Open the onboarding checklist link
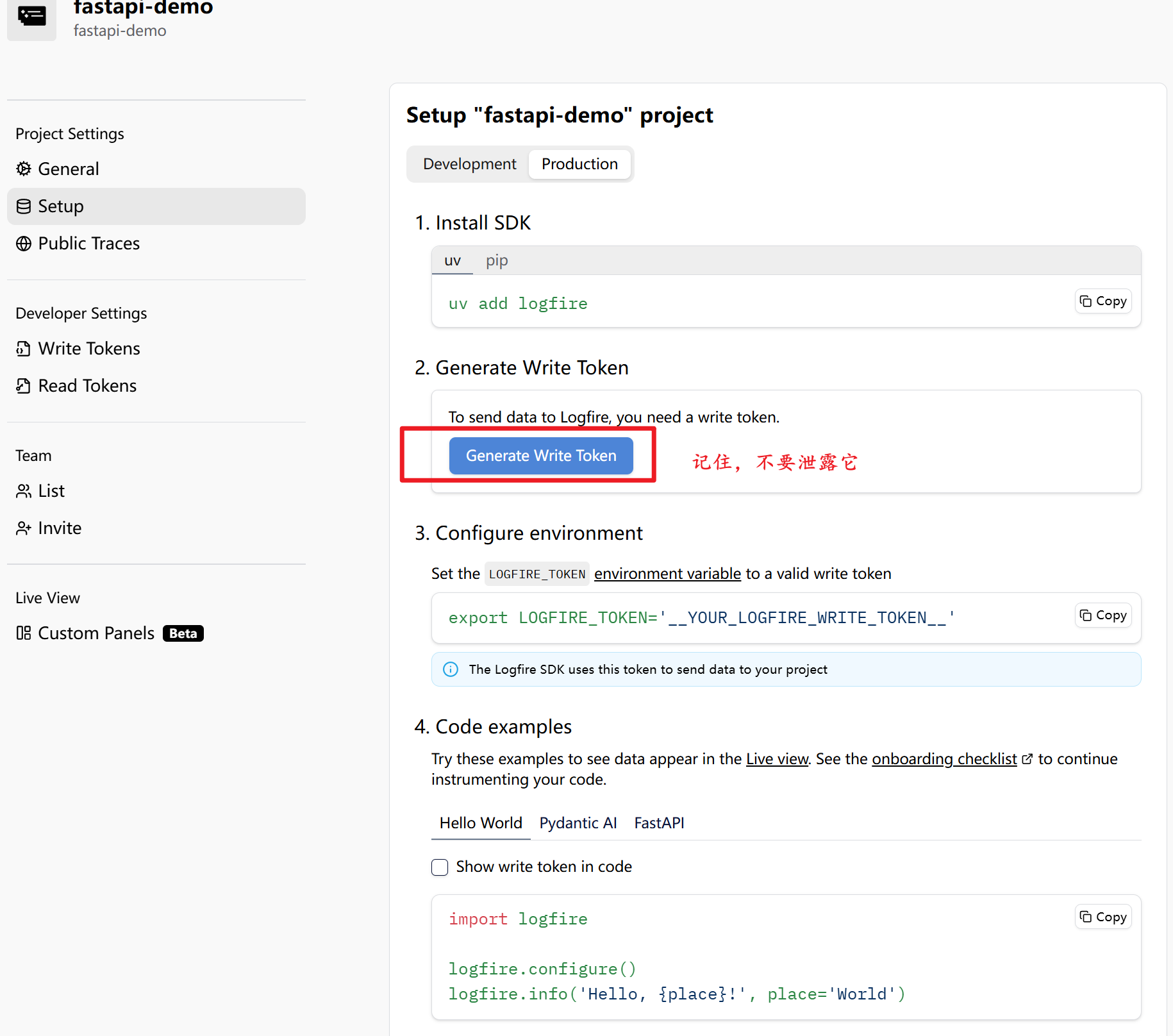The image size is (1173, 1036). (944, 759)
